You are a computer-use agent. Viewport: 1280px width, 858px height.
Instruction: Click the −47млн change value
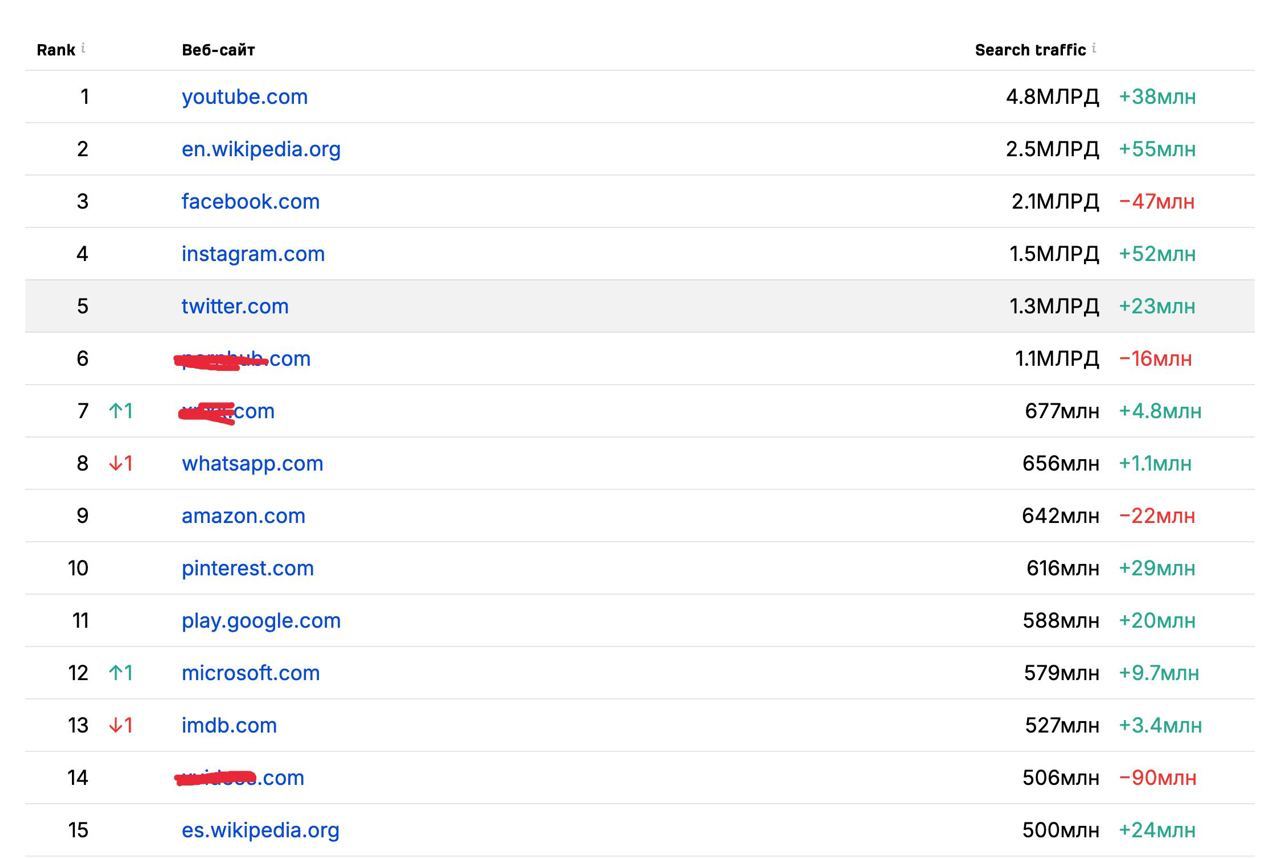tap(1157, 201)
